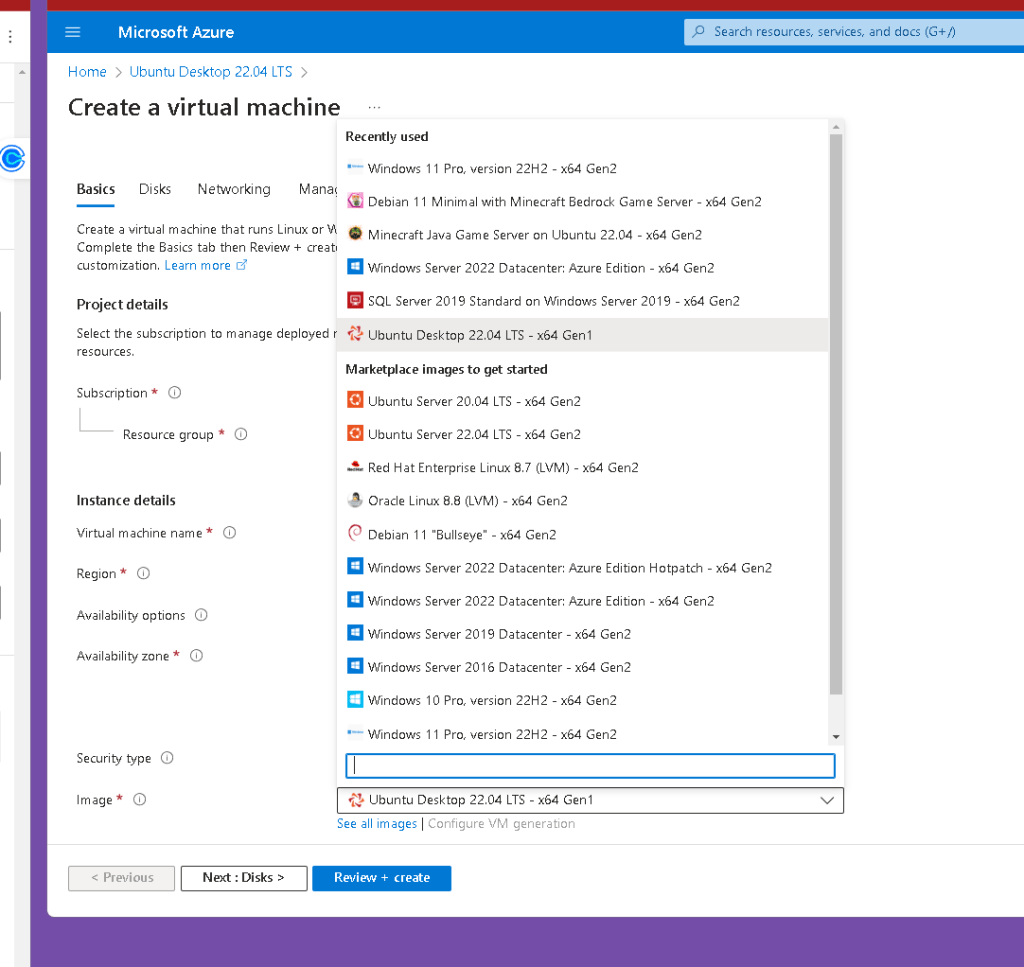Select Red Hat Enterprise Linux 8.7 (LVM)

click(582, 468)
